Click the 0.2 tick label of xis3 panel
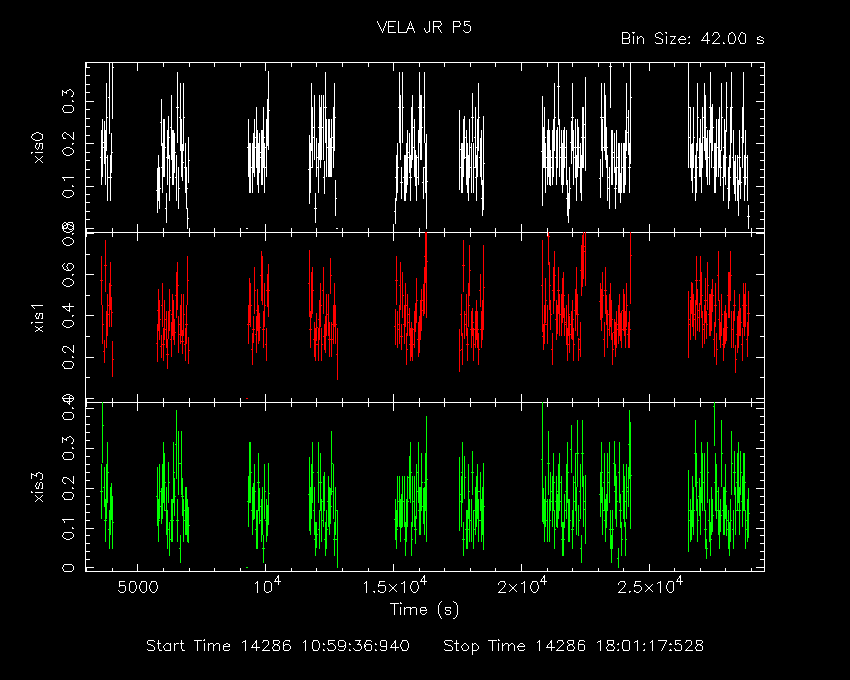850x680 pixels. [x=69, y=488]
